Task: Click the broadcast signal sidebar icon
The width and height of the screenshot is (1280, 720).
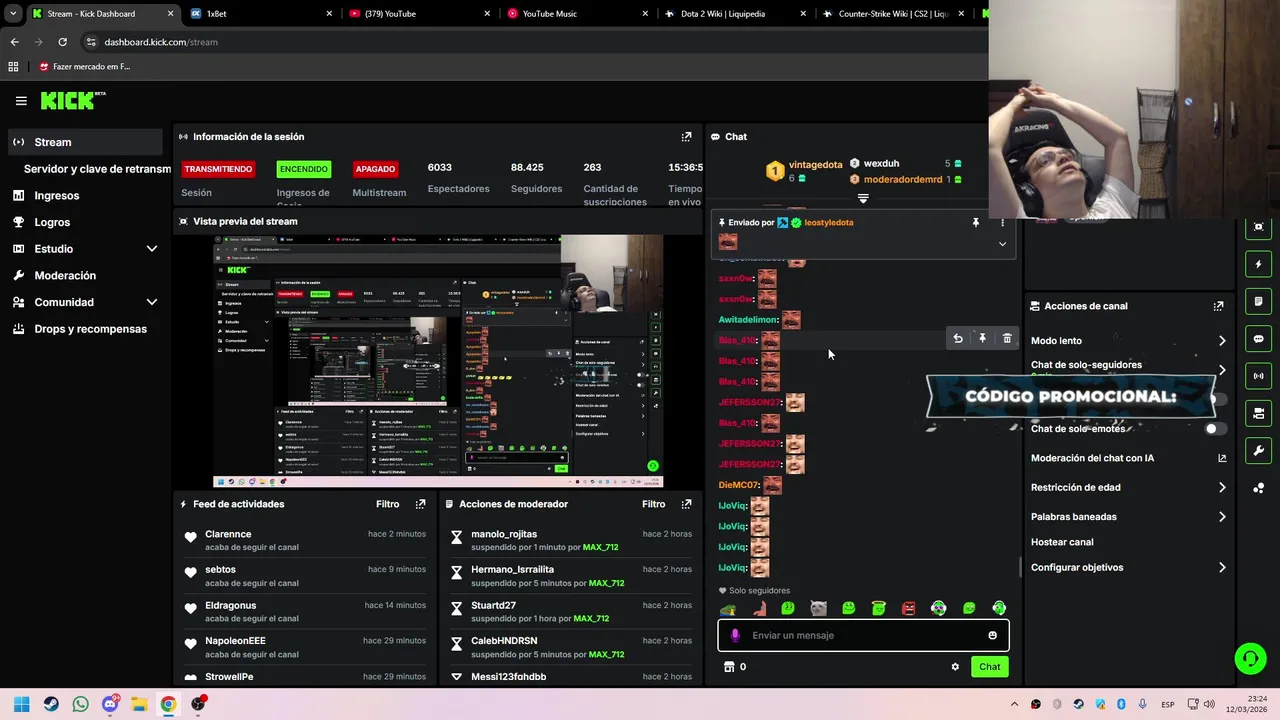Action: tap(1258, 376)
